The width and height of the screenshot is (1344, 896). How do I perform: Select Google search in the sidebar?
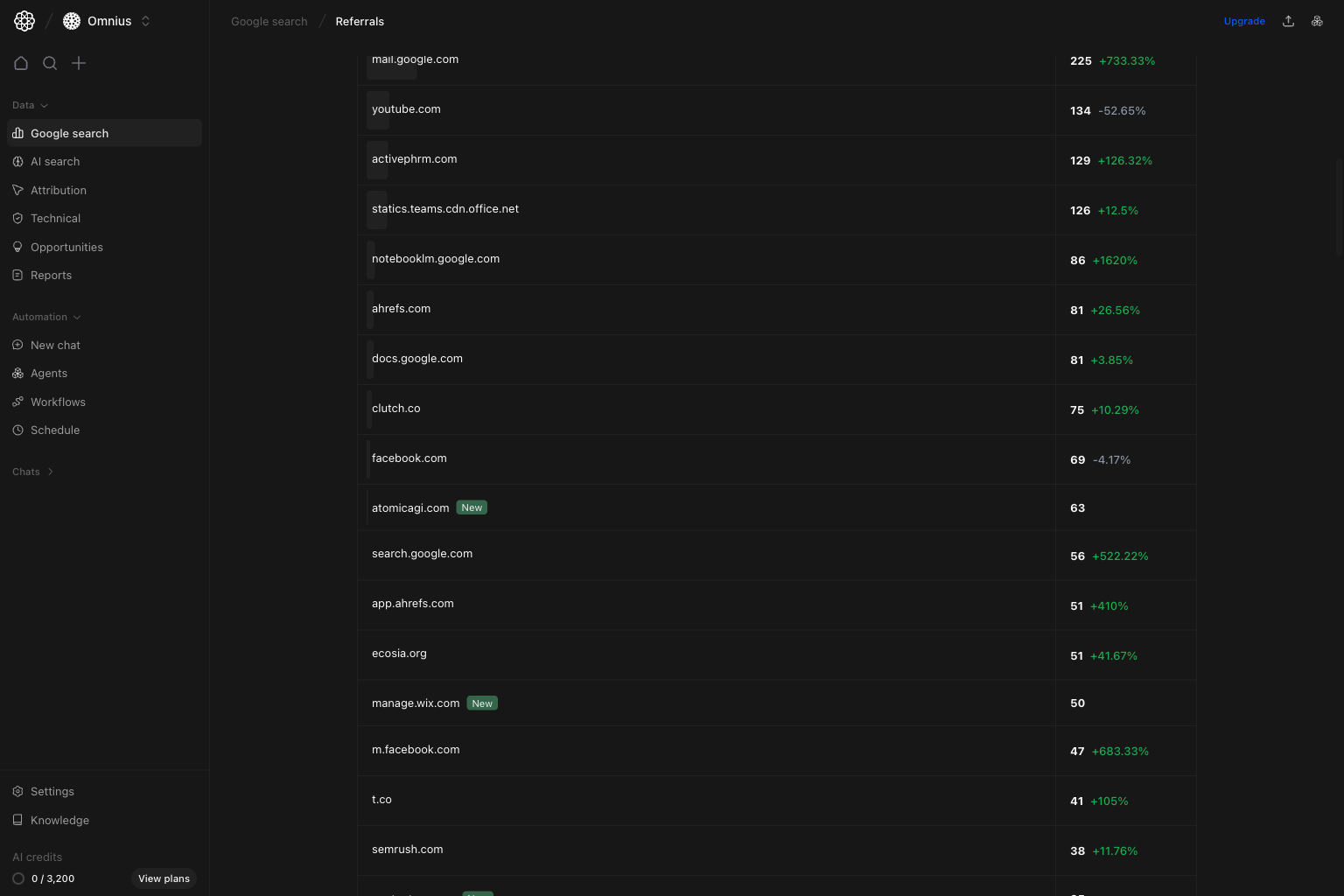click(69, 133)
